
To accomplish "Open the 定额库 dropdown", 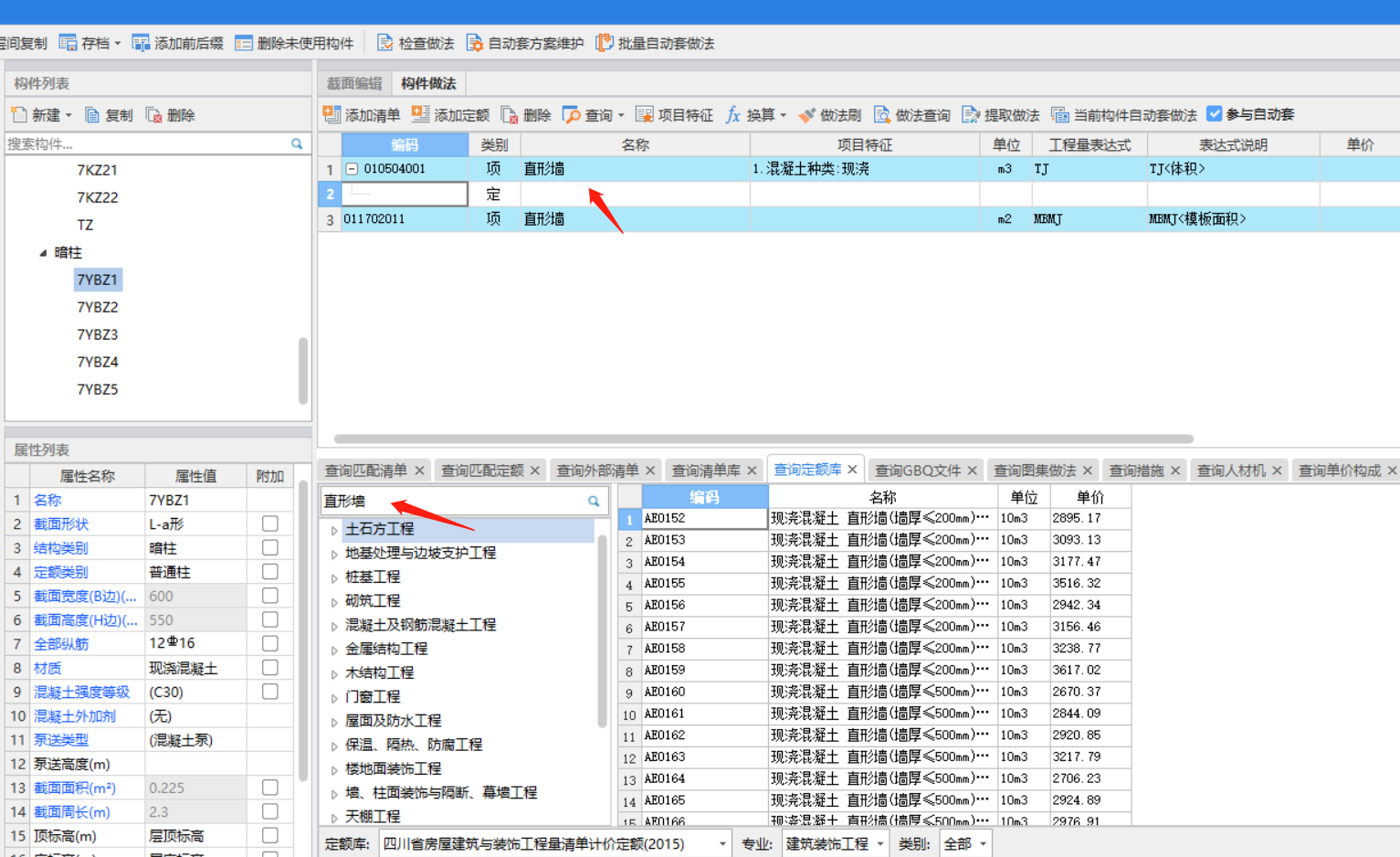I will tap(722, 844).
